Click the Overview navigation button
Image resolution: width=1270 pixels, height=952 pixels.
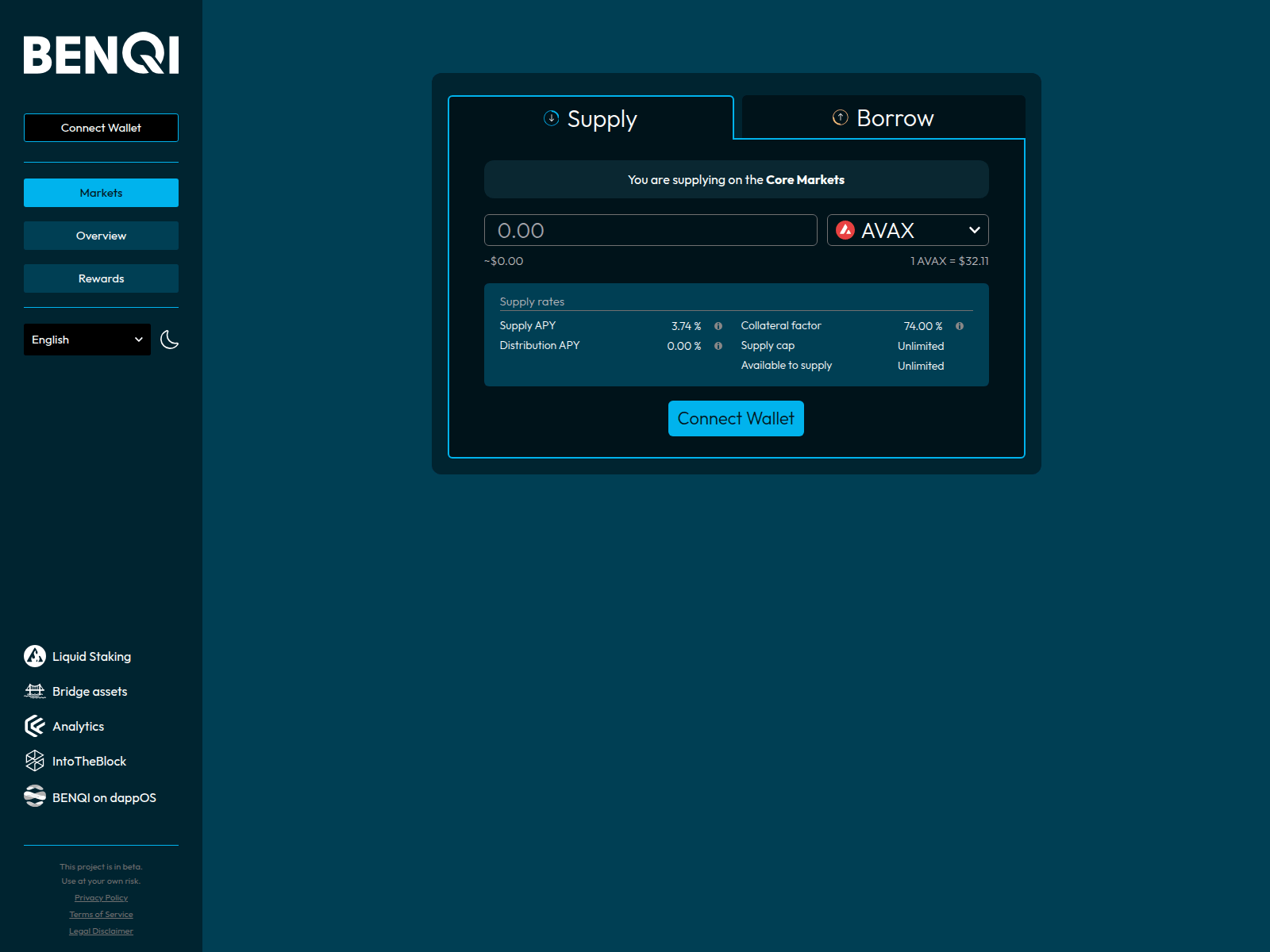(101, 236)
